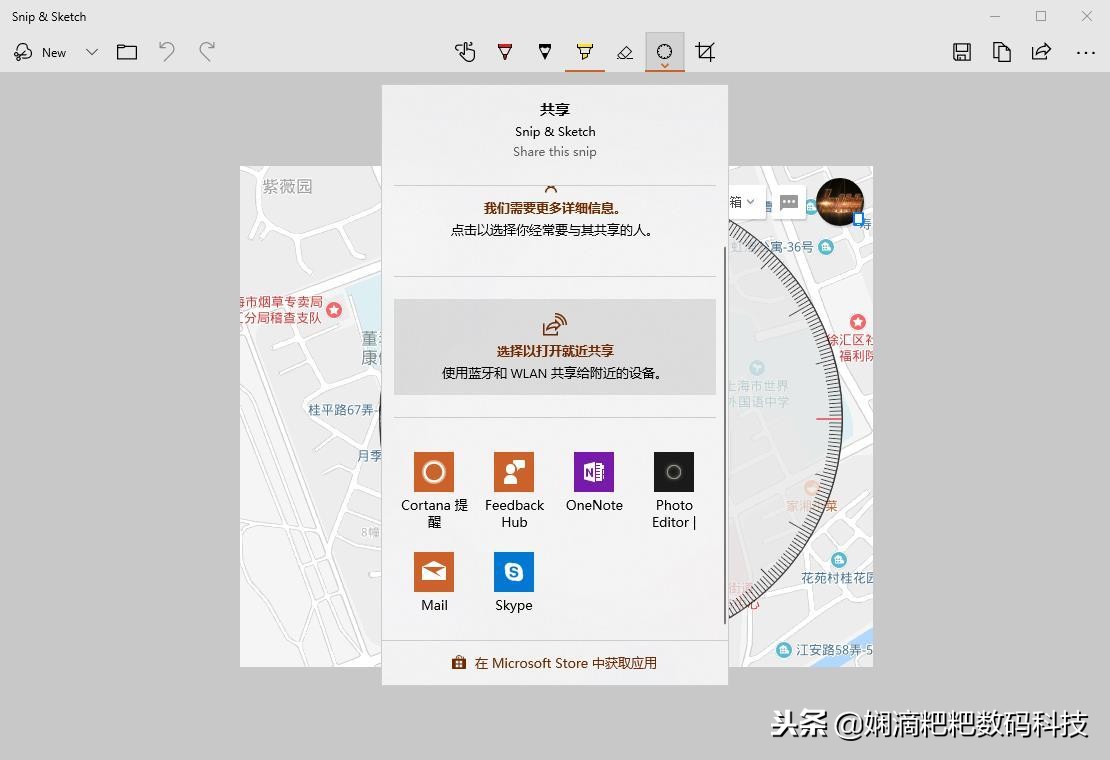Maximize the Snip & Sketch window
This screenshot has width=1110, height=760.
1041,16
